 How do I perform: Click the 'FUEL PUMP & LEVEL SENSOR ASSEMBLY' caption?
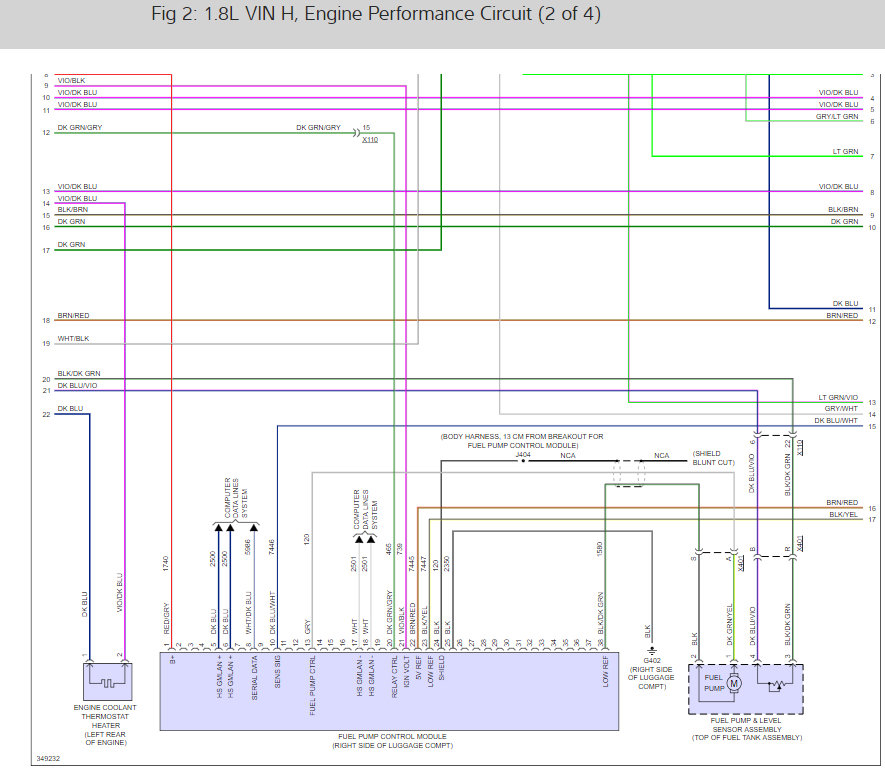(747, 729)
